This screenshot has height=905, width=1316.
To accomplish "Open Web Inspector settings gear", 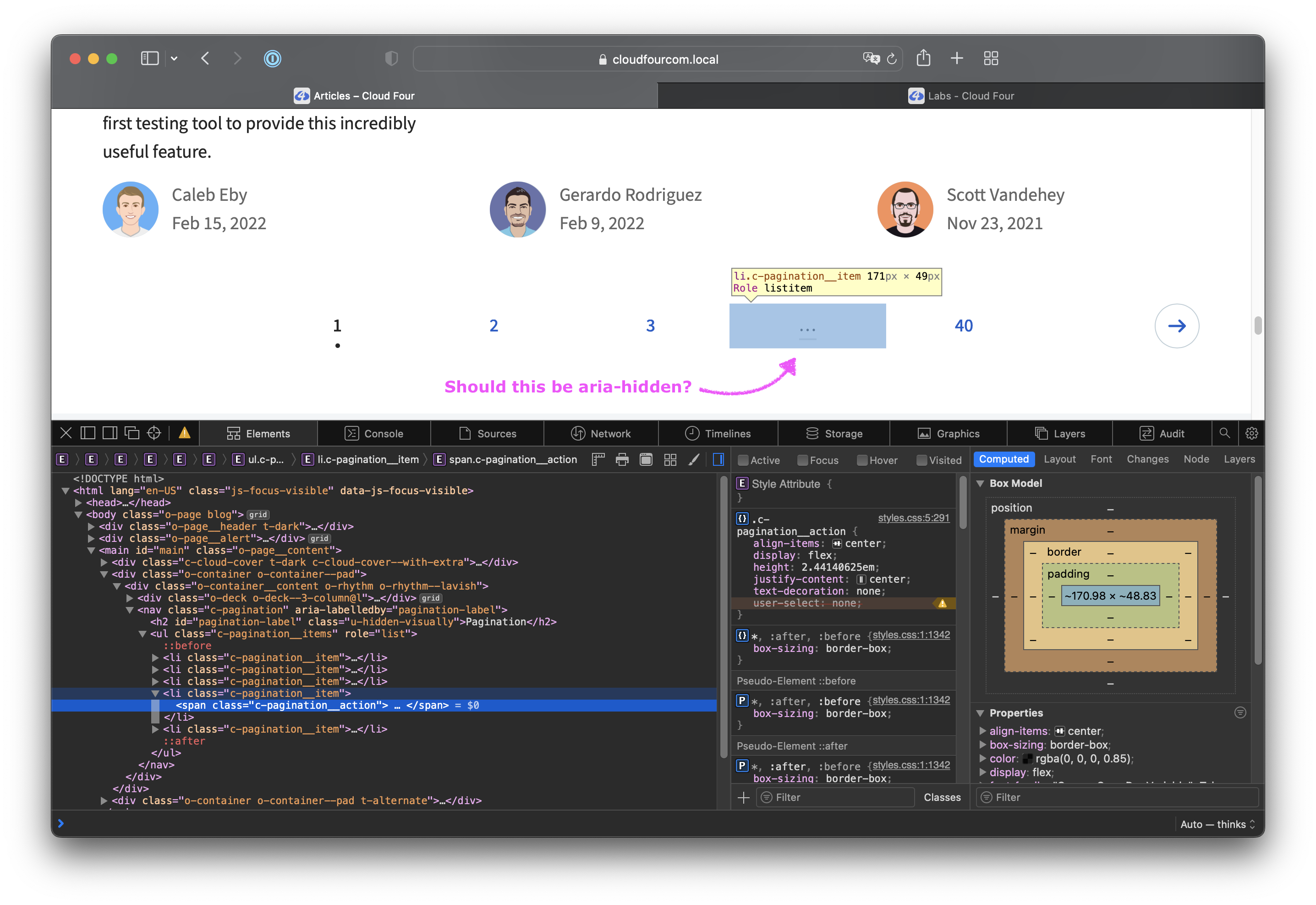I will 1251,433.
